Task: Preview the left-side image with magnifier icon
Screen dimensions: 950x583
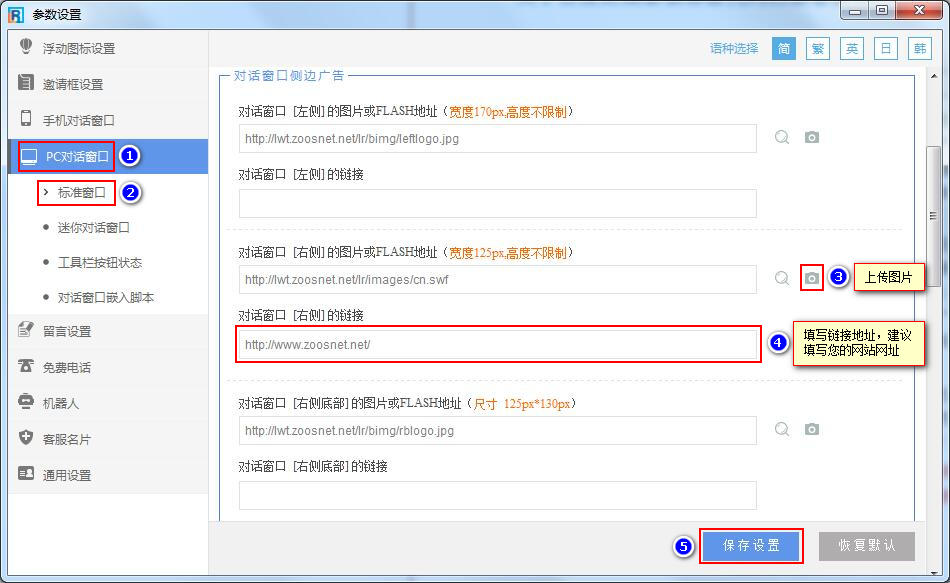Action: coord(782,138)
